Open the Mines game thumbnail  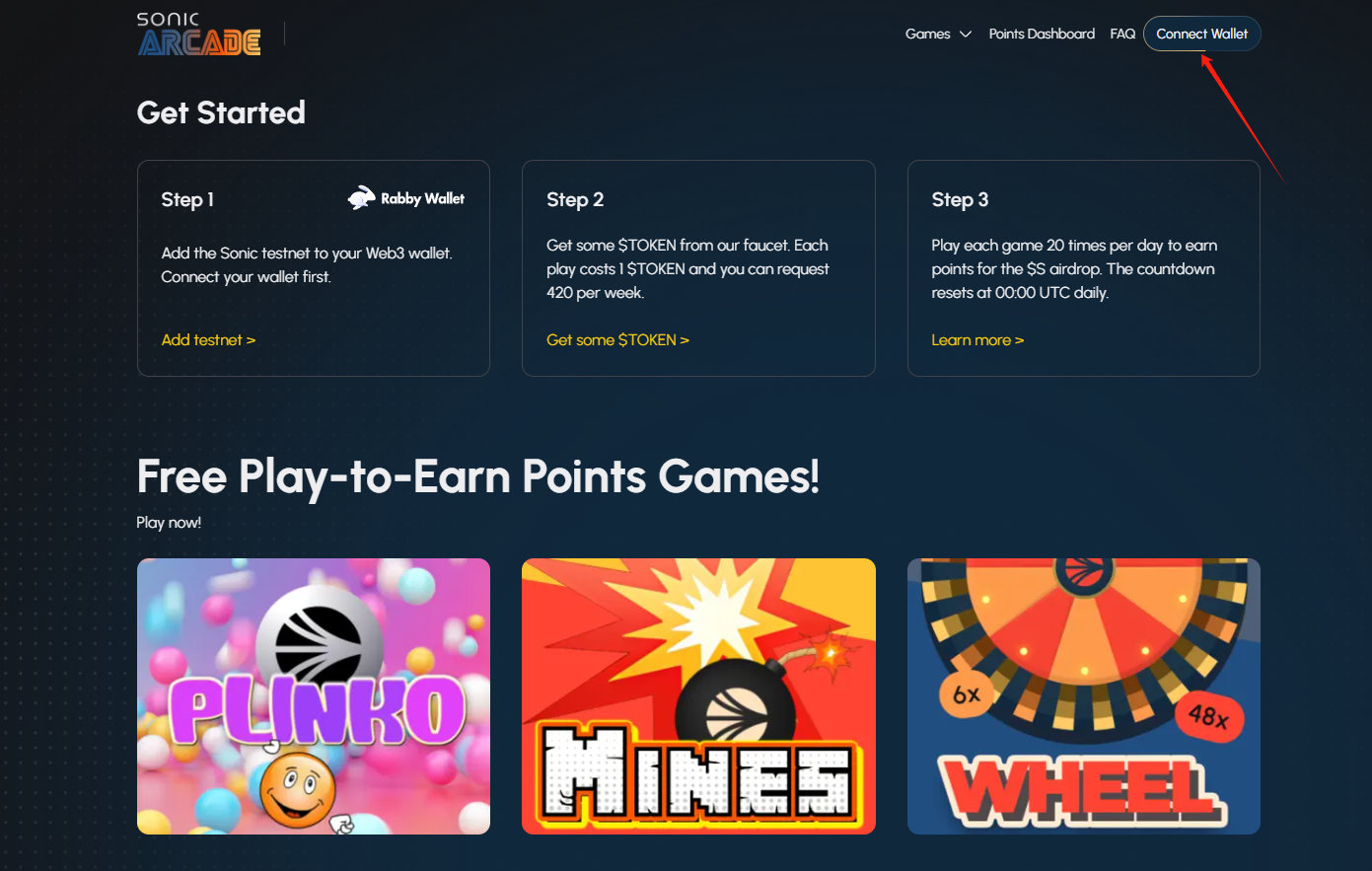[x=698, y=696]
